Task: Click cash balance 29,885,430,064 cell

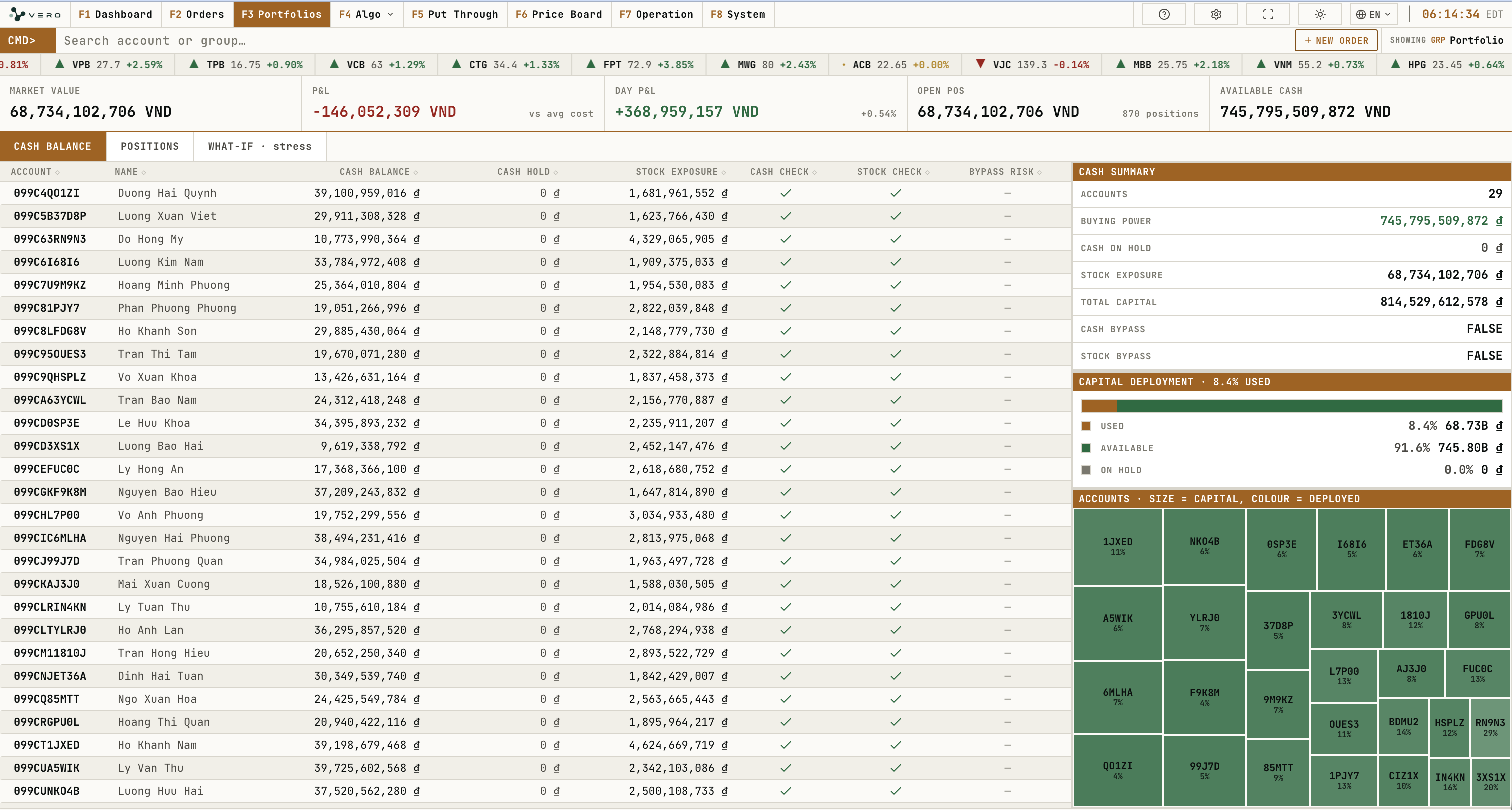Action: click(367, 331)
